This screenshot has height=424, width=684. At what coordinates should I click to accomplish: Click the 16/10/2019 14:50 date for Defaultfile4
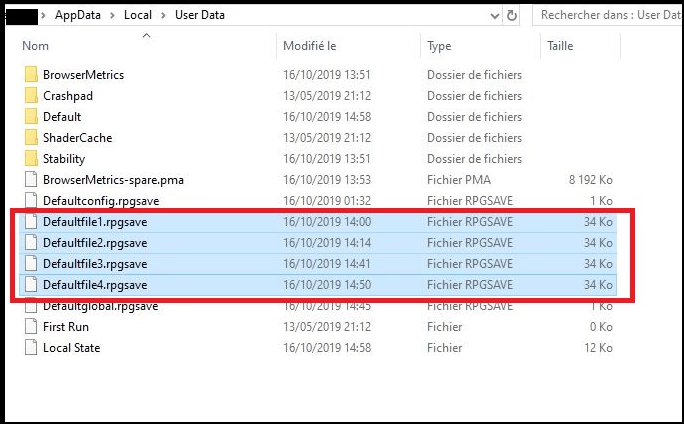pos(327,284)
